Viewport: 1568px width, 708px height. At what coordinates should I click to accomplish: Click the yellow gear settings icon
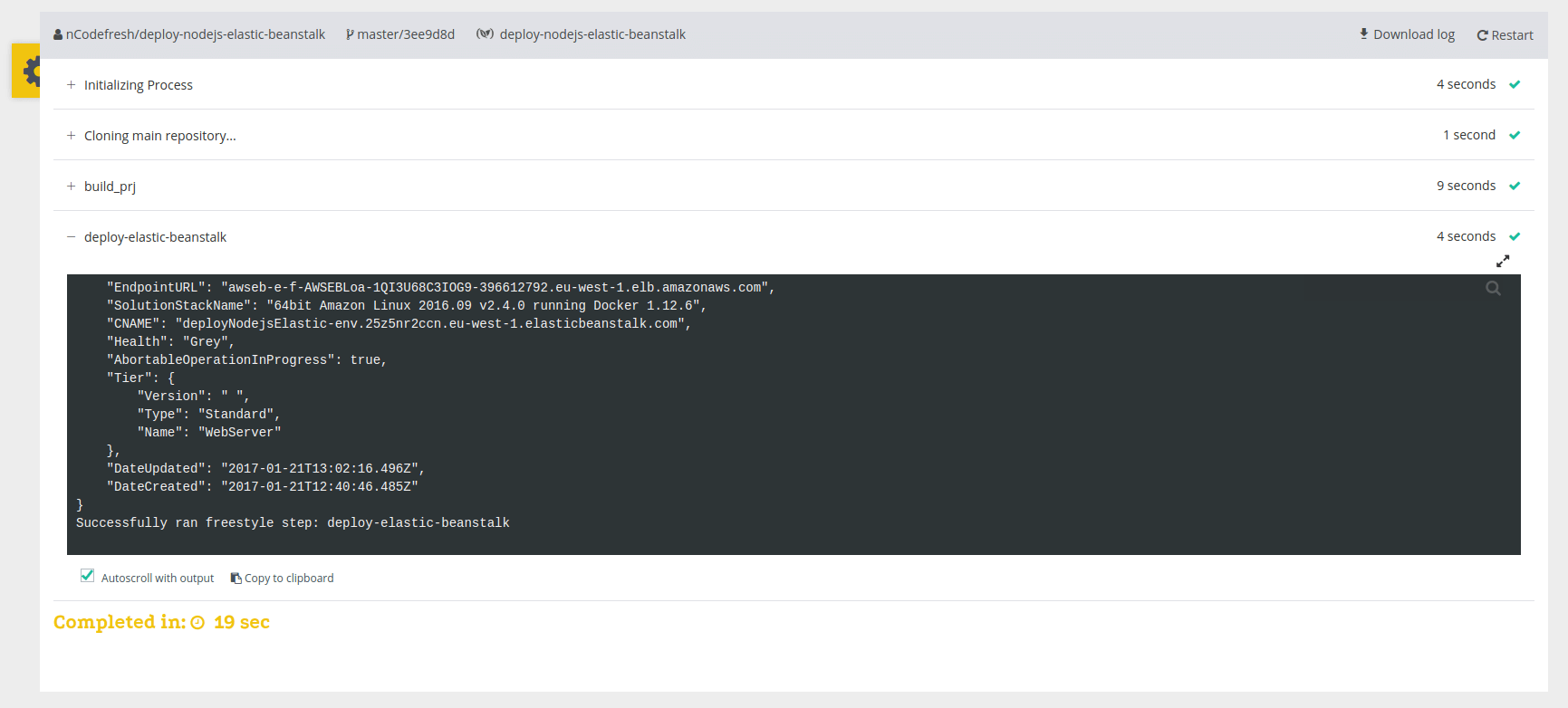(30, 71)
